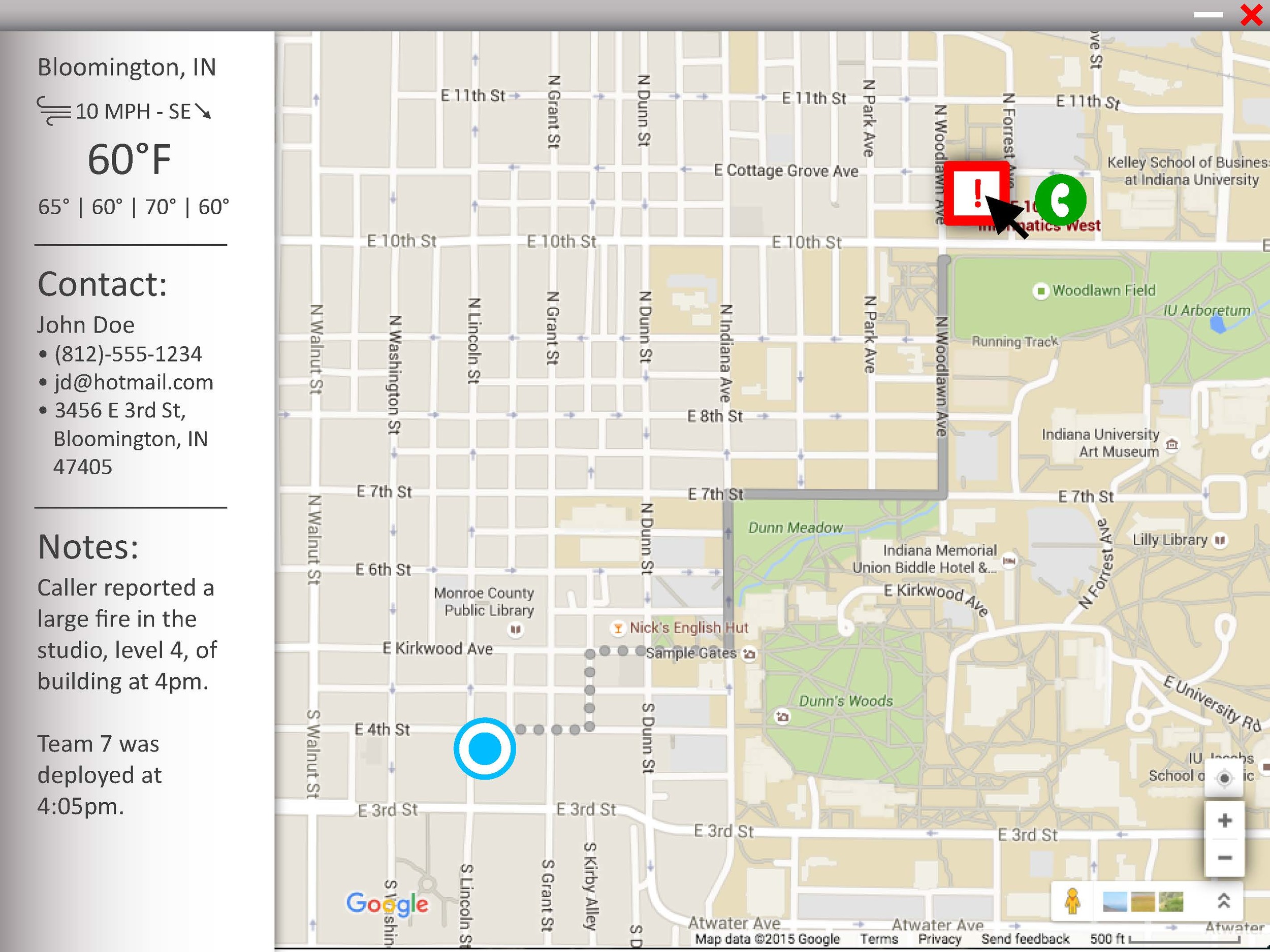Click the 60°F current temperature
The height and width of the screenshot is (952, 1270).
point(130,159)
